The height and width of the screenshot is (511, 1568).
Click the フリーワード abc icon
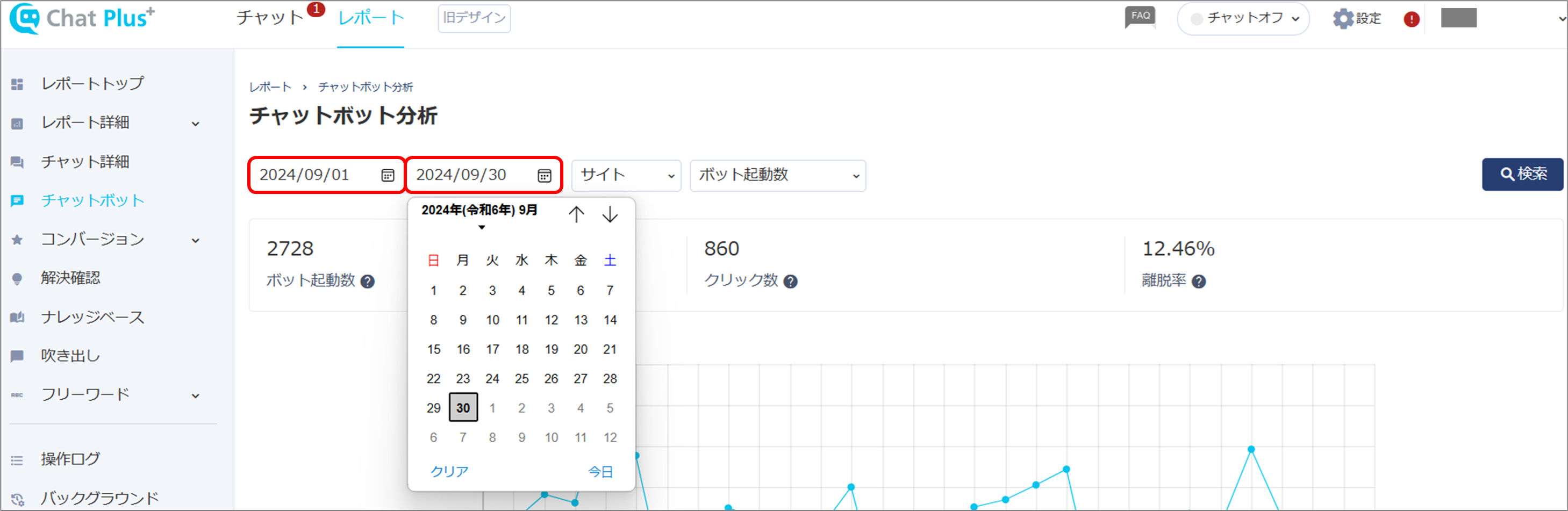tap(17, 395)
